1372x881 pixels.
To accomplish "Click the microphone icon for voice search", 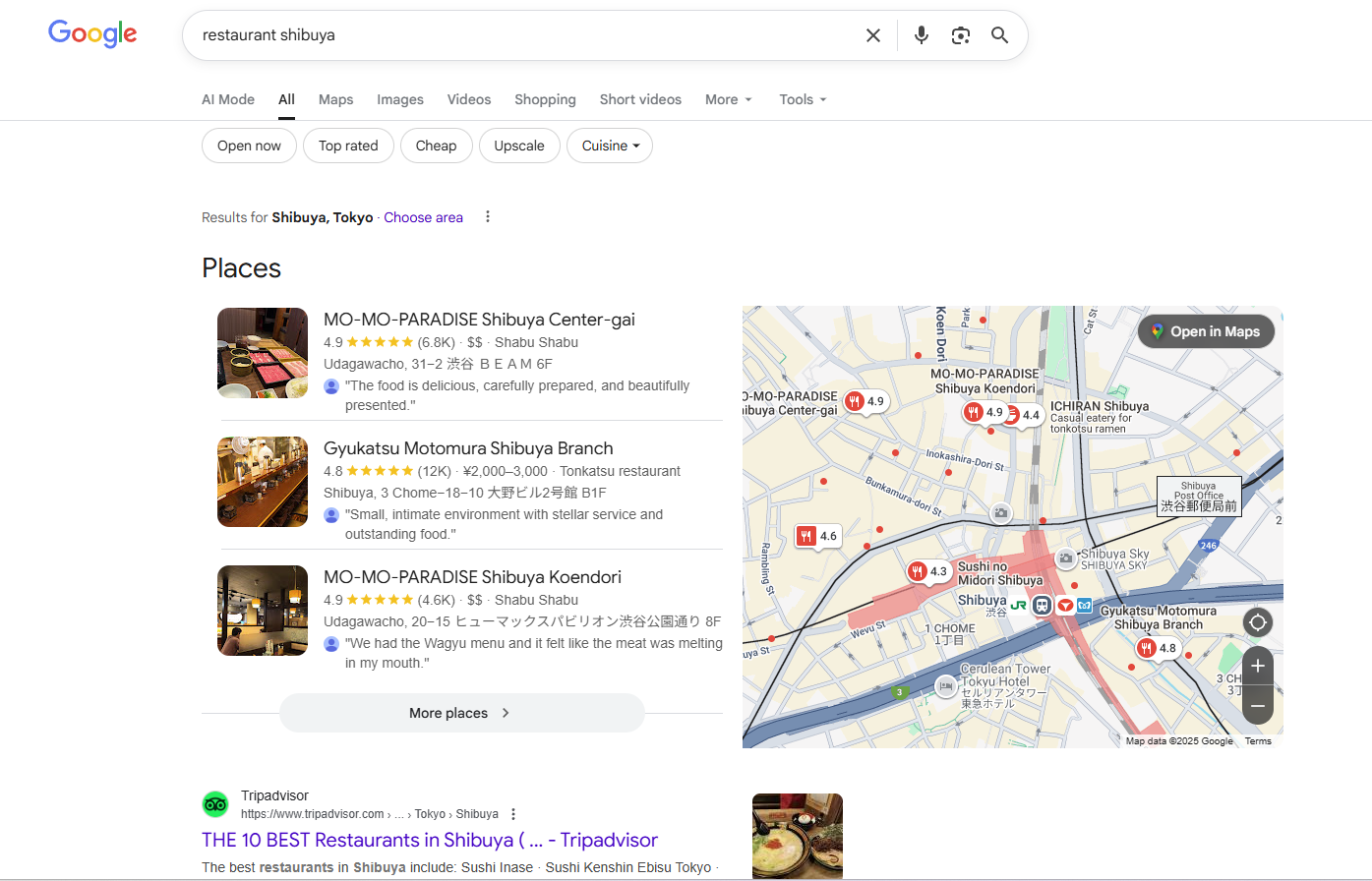I will tap(921, 34).
